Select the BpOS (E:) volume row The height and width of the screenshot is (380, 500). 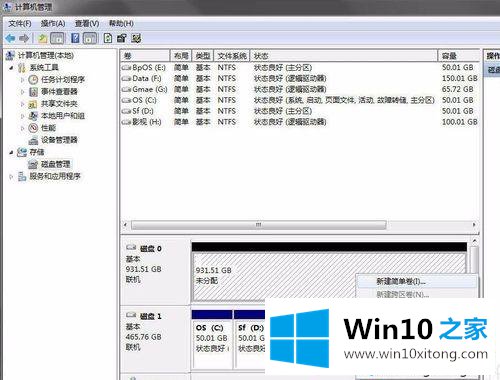coord(300,68)
